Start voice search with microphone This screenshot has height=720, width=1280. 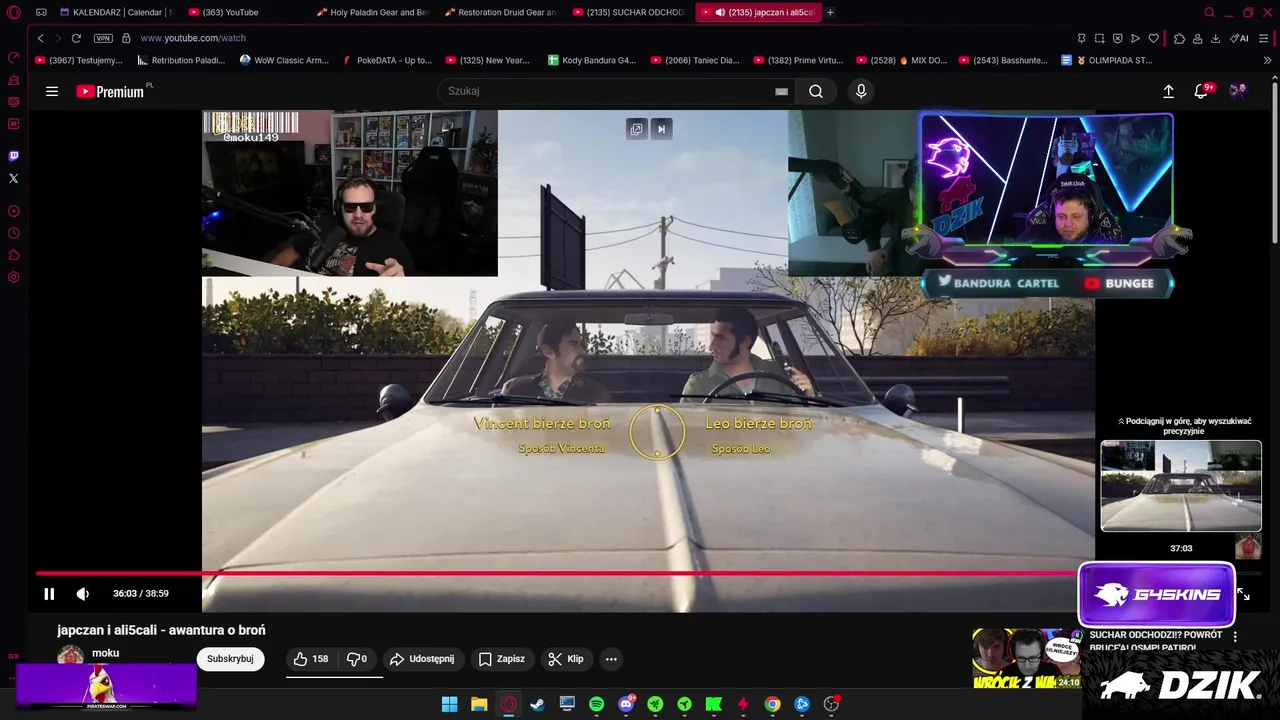click(x=861, y=91)
